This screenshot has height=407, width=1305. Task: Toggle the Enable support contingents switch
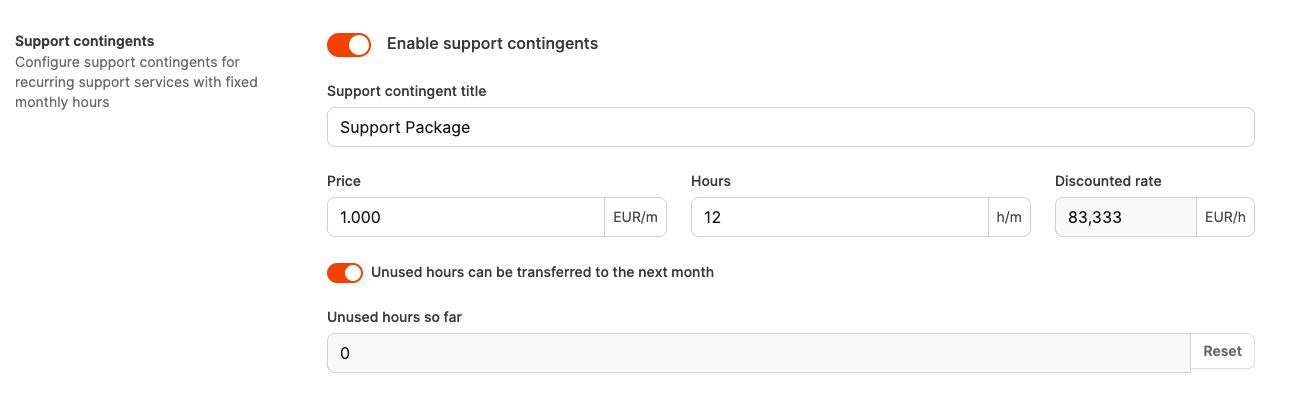349,44
